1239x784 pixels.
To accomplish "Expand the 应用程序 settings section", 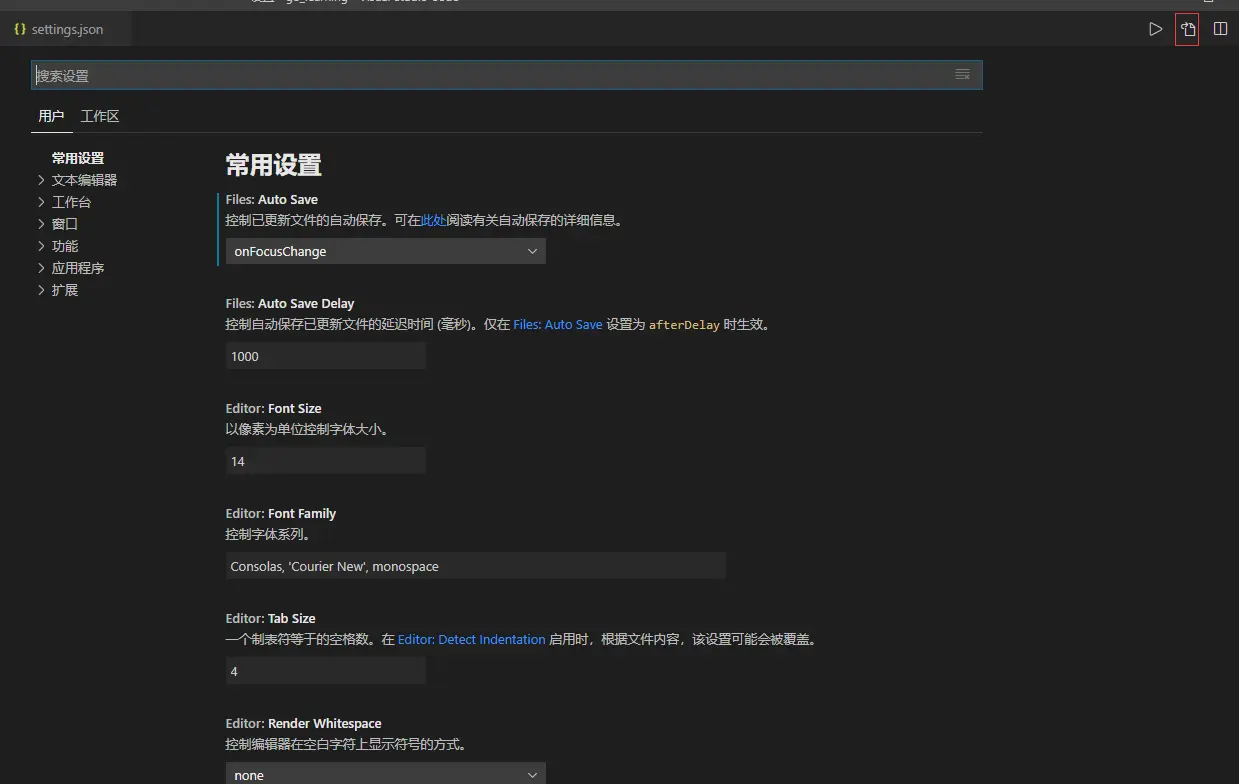I will 77,267.
